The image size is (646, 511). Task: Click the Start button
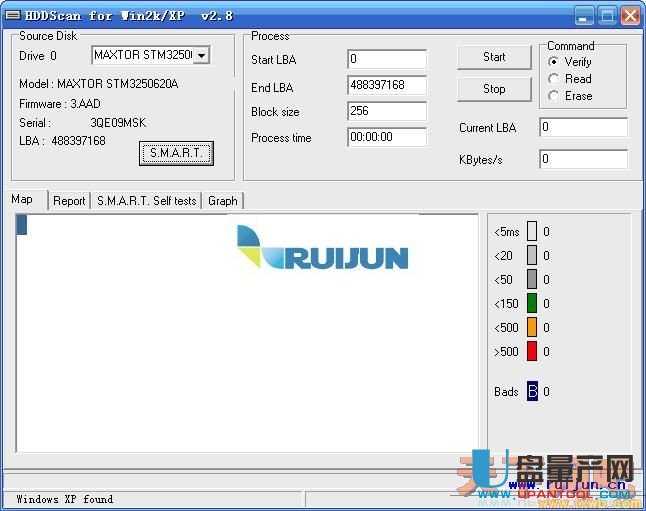point(494,57)
